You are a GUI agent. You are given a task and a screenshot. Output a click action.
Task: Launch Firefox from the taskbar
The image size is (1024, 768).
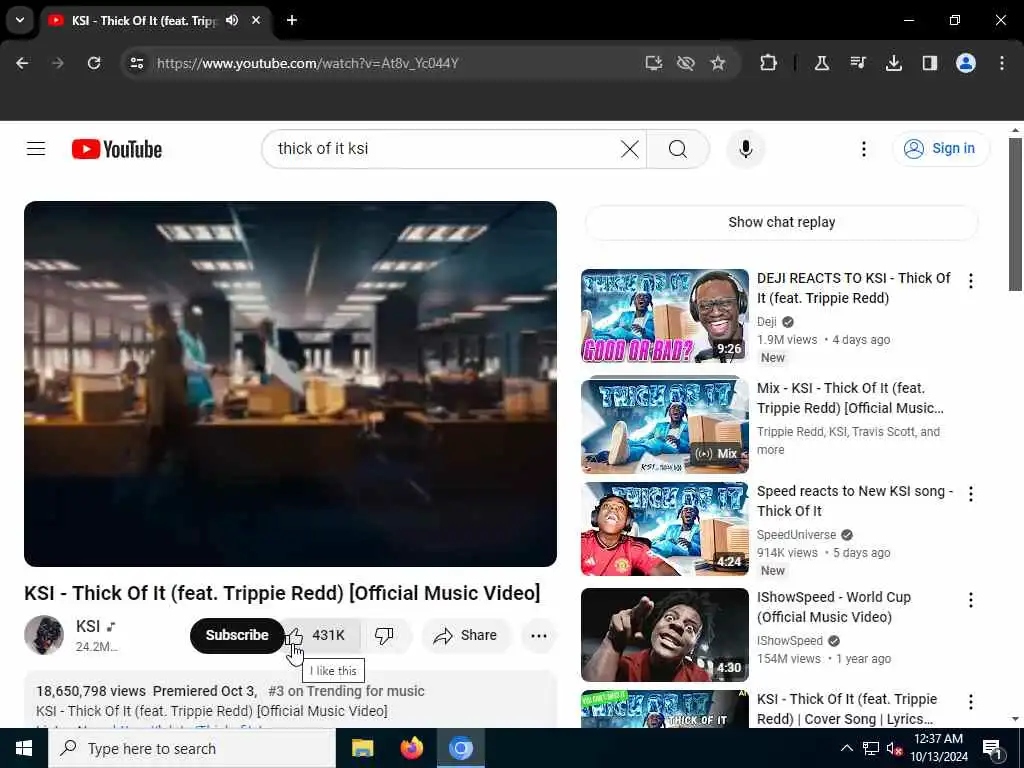[411, 748]
